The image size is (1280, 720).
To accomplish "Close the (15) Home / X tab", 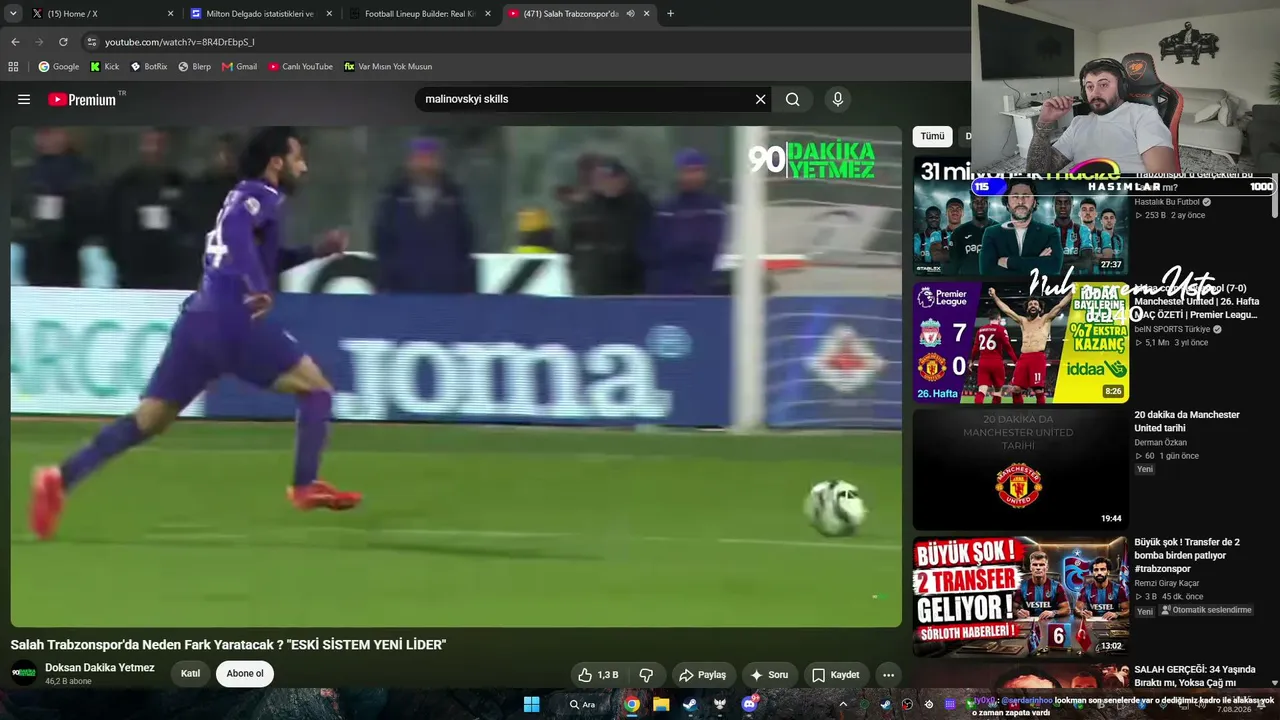I will 170,14.
